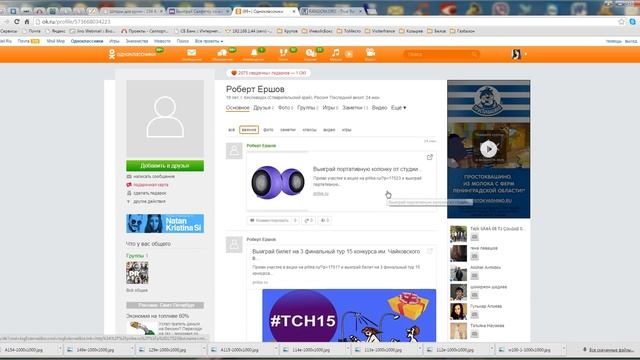Click the share button under speaker post
640x360 pixels.
pyautogui.click(x=309, y=220)
